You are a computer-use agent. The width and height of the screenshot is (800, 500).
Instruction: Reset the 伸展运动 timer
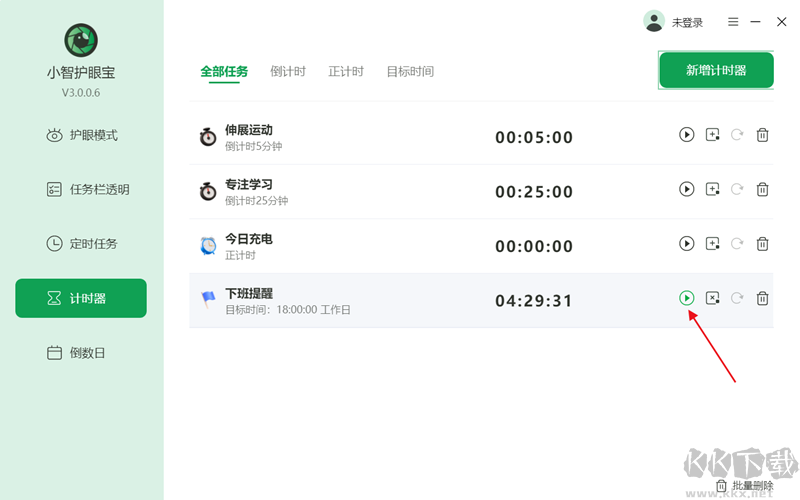[x=737, y=135]
